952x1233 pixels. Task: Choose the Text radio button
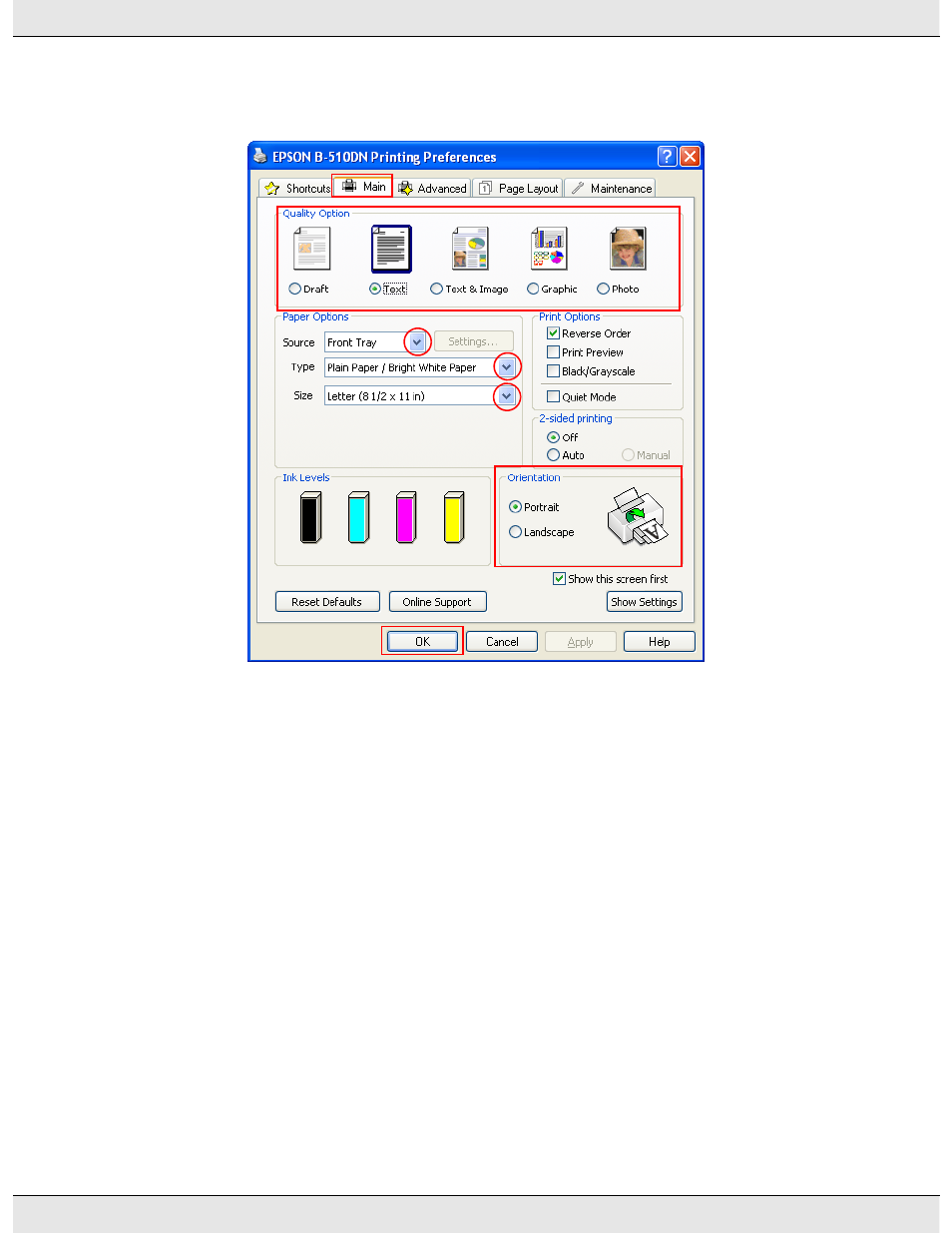click(374, 289)
